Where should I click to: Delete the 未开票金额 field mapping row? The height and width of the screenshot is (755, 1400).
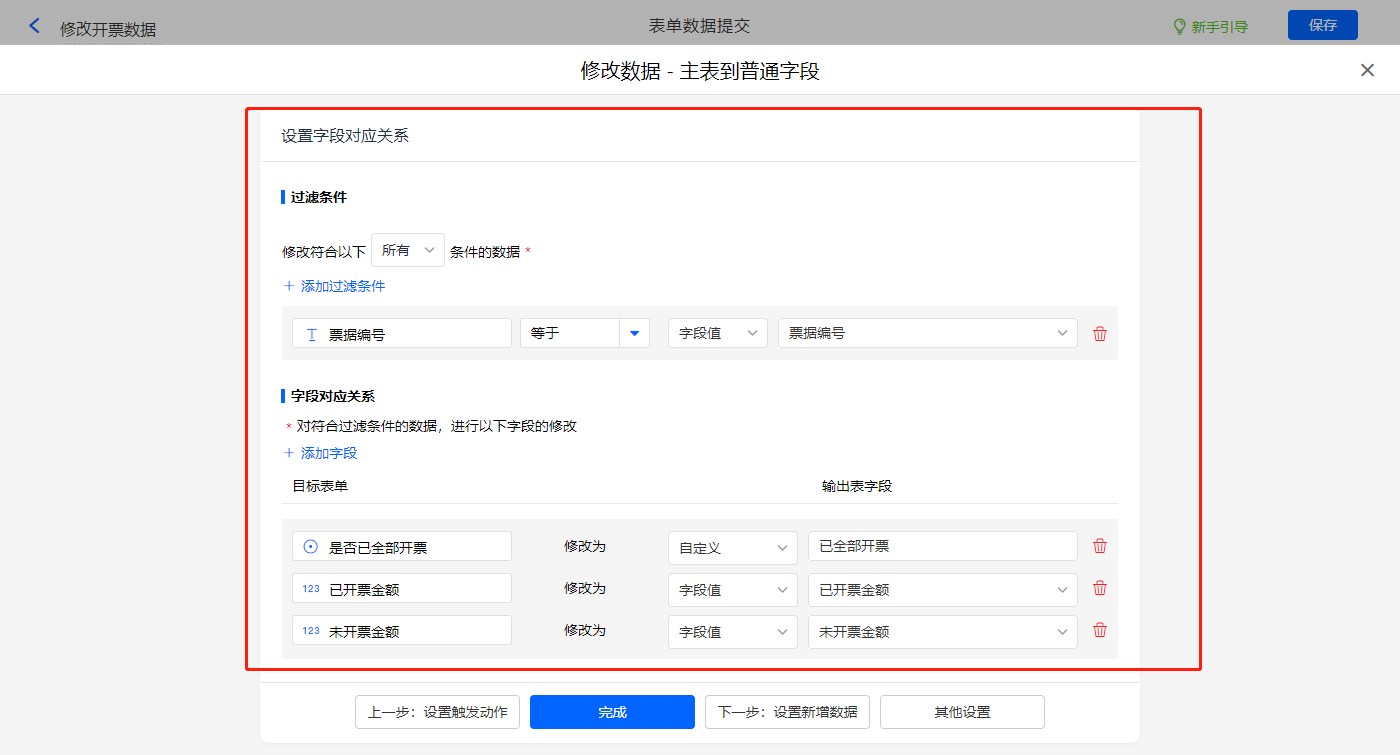[x=1100, y=630]
